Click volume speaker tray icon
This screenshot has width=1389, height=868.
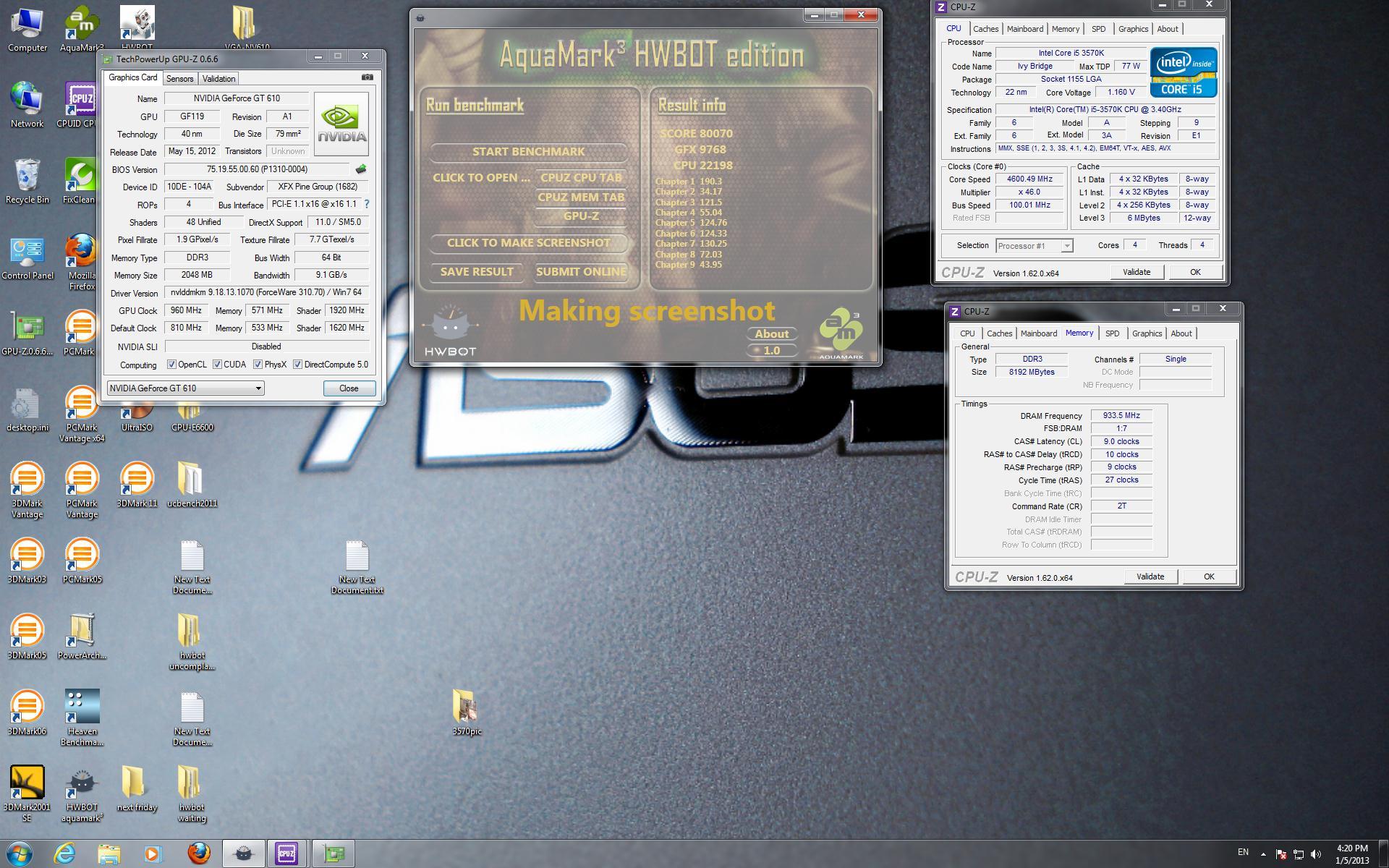click(1315, 854)
